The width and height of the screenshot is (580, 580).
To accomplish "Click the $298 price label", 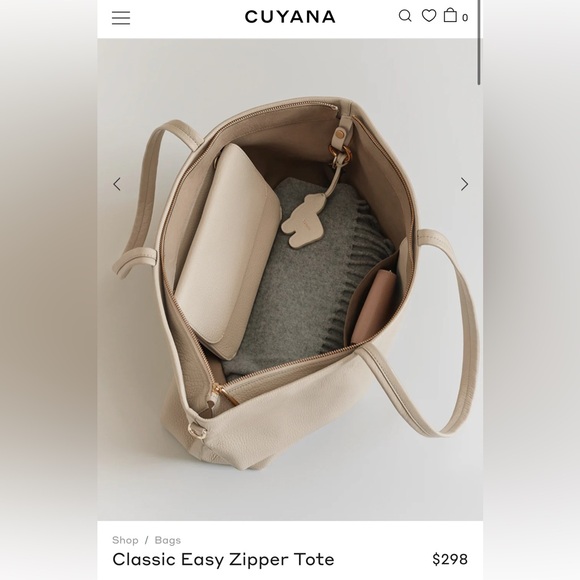I will [450, 559].
